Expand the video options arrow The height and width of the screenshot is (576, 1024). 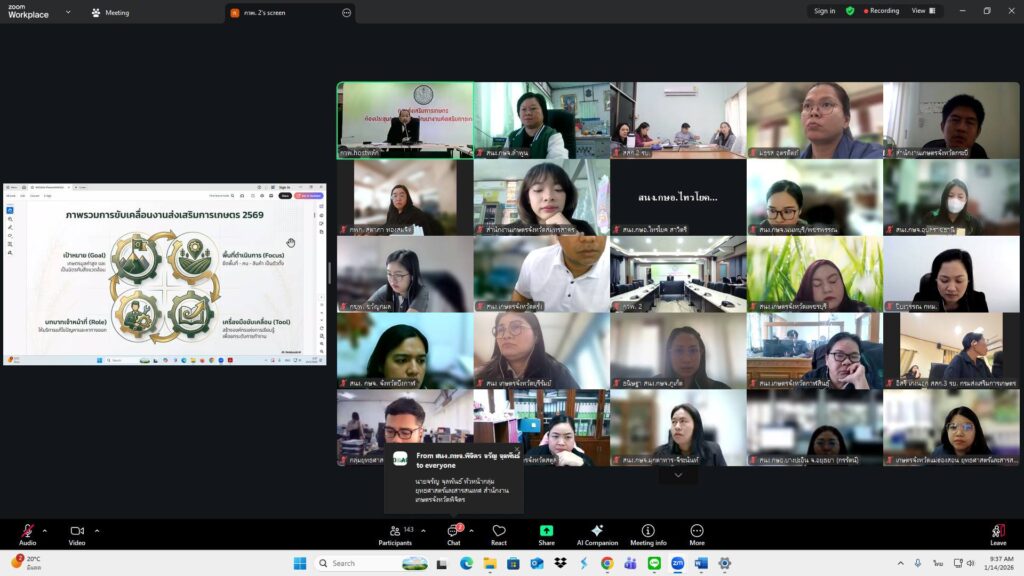click(97, 531)
